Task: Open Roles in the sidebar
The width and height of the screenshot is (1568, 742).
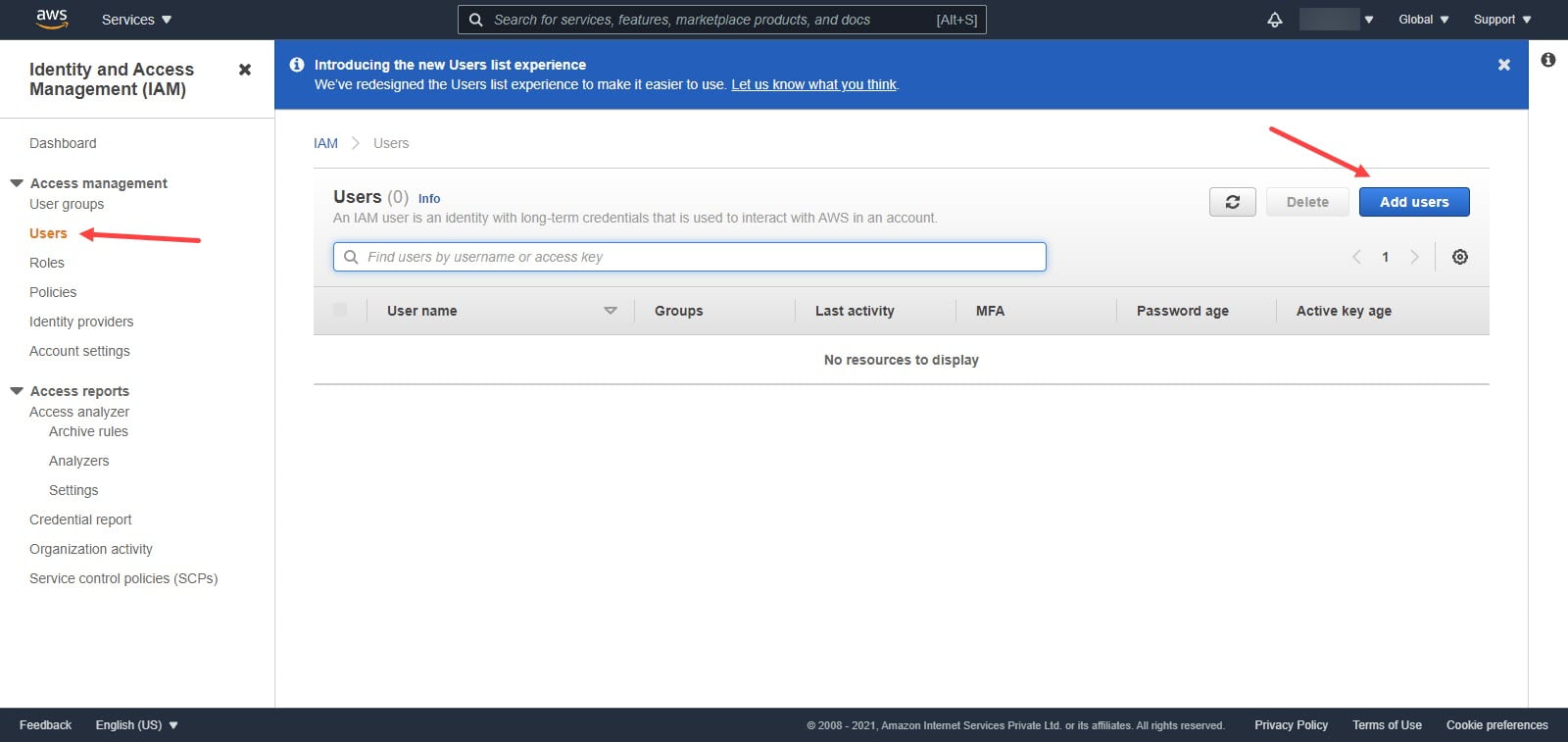Action: pyautogui.click(x=47, y=263)
